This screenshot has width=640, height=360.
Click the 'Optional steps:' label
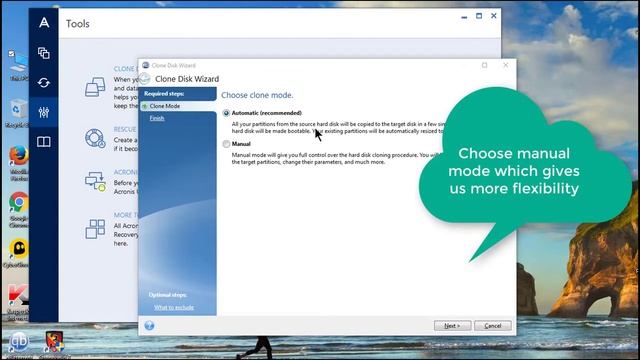pos(168,295)
